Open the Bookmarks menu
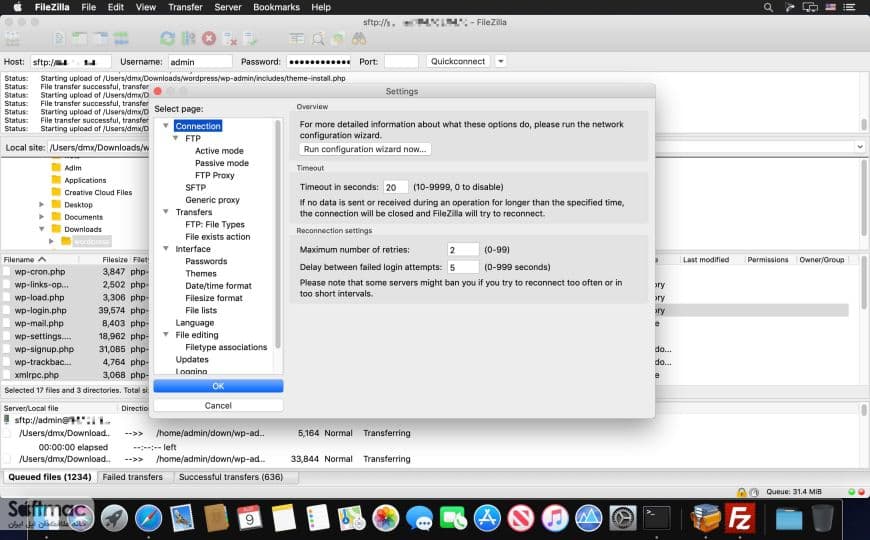This screenshot has width=870, height=540. coord(276,7)
